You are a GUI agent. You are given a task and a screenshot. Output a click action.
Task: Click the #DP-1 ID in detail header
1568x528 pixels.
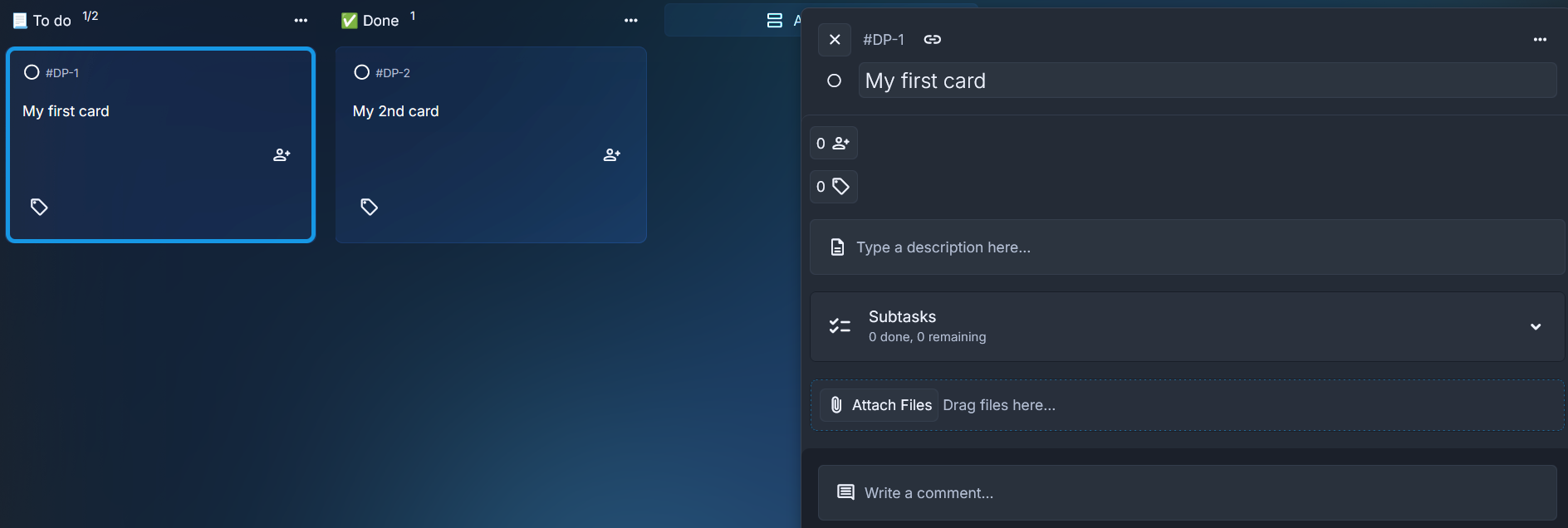pyautogui.click(x=884, y=40)
